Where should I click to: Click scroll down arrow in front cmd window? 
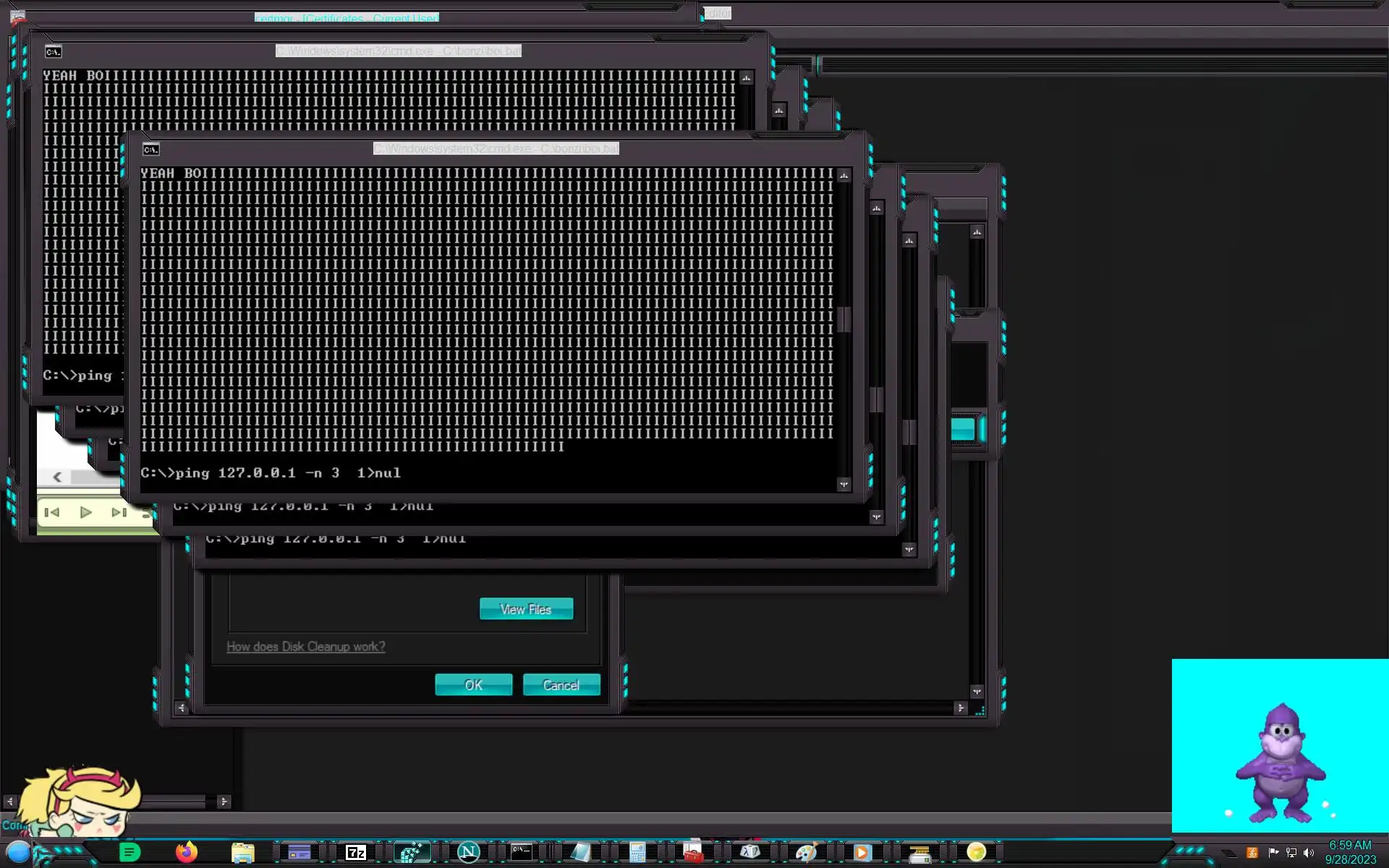click(844, 484)
